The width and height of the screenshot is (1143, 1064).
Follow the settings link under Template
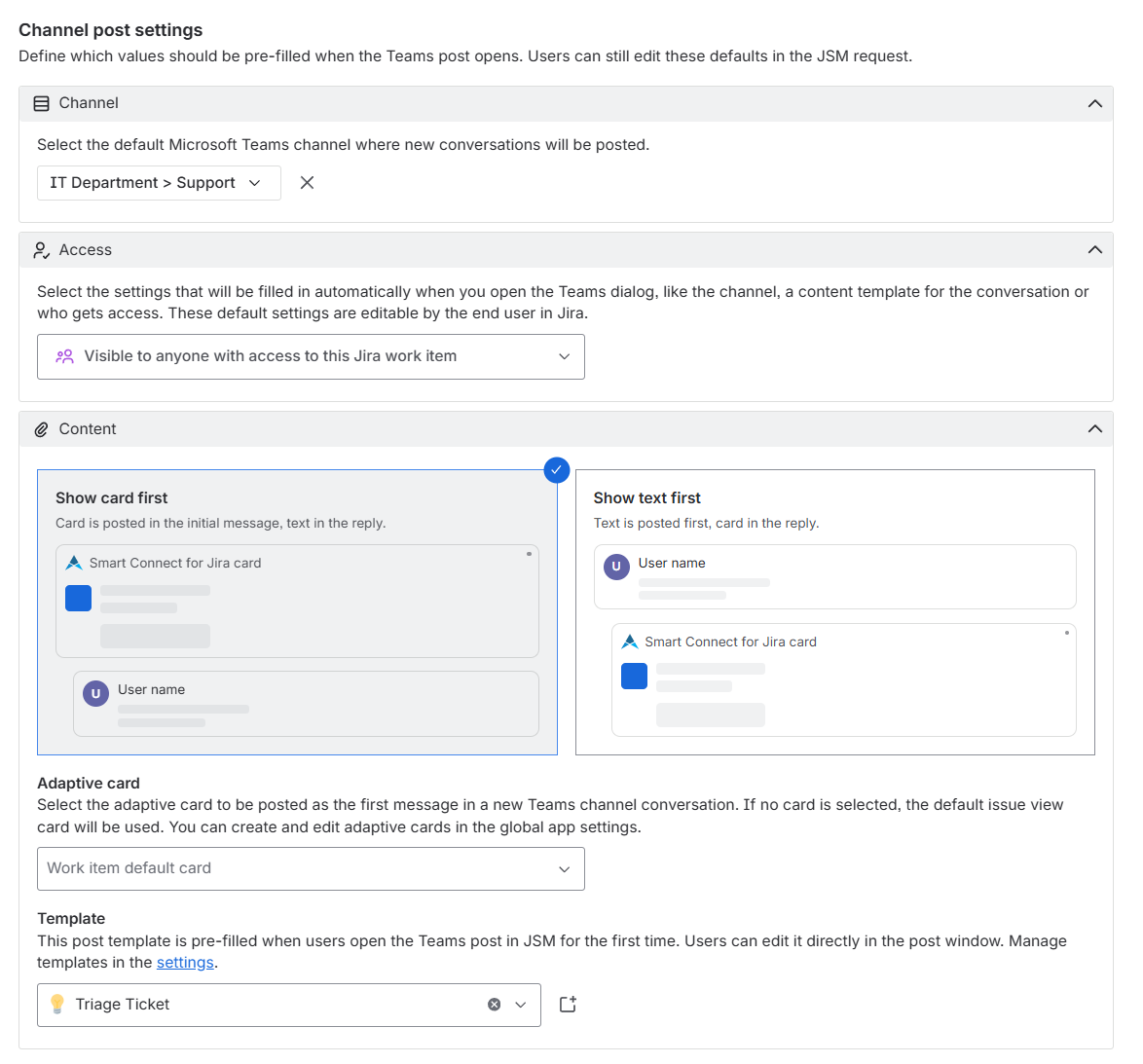pos(185,963)
